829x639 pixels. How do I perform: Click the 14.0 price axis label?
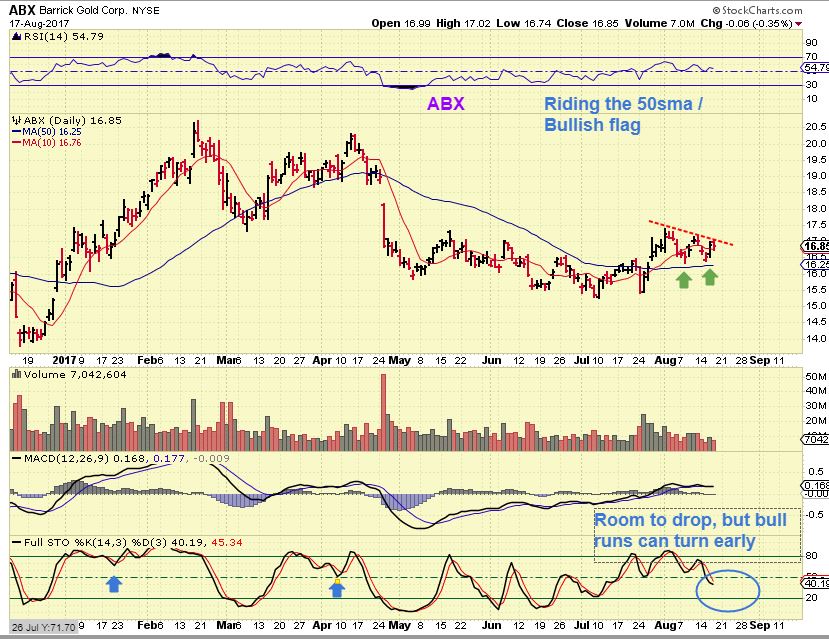(816, 339)
